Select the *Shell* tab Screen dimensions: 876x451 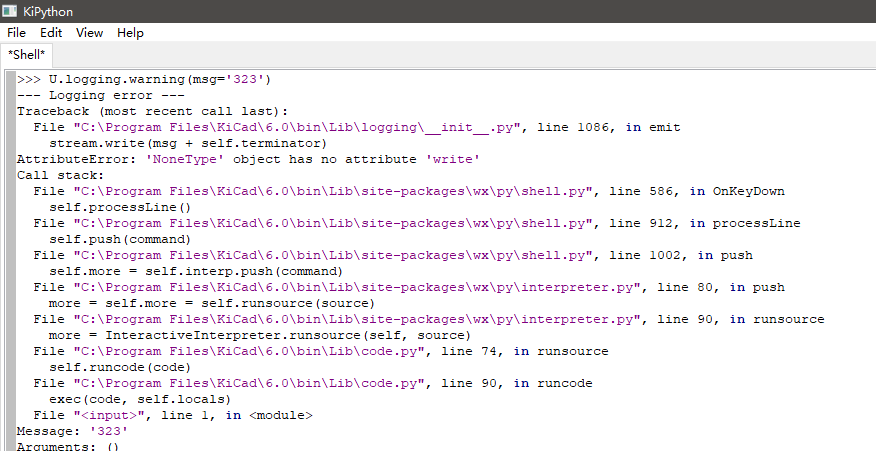(x=26, y=55)
